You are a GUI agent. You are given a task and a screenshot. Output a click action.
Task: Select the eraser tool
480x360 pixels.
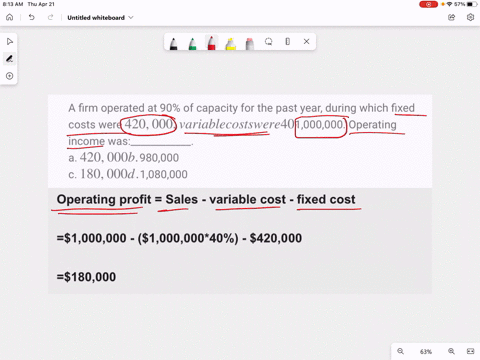(249, 44)
